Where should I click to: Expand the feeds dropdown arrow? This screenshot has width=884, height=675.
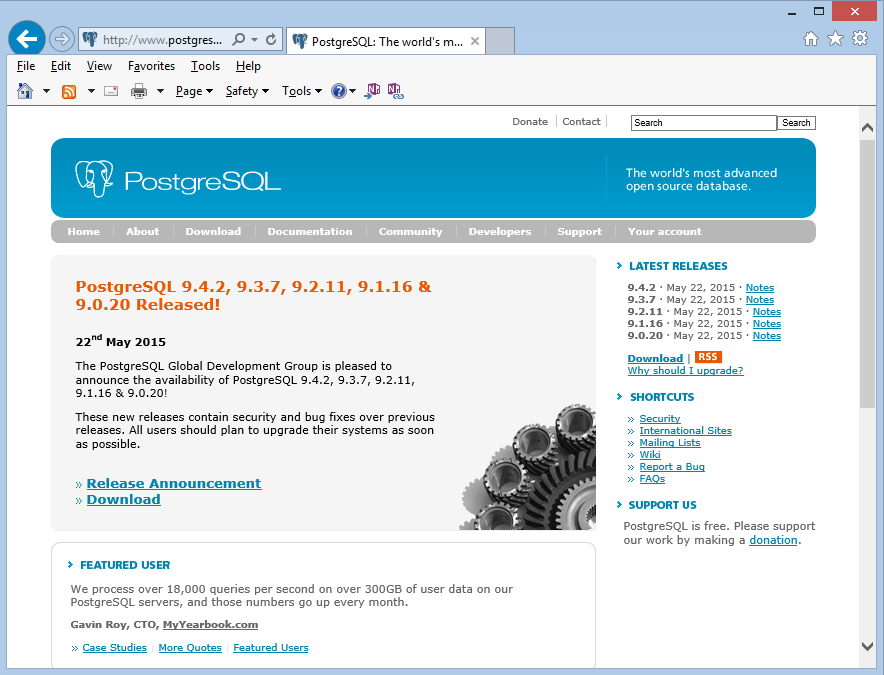[x=91, y=91]
